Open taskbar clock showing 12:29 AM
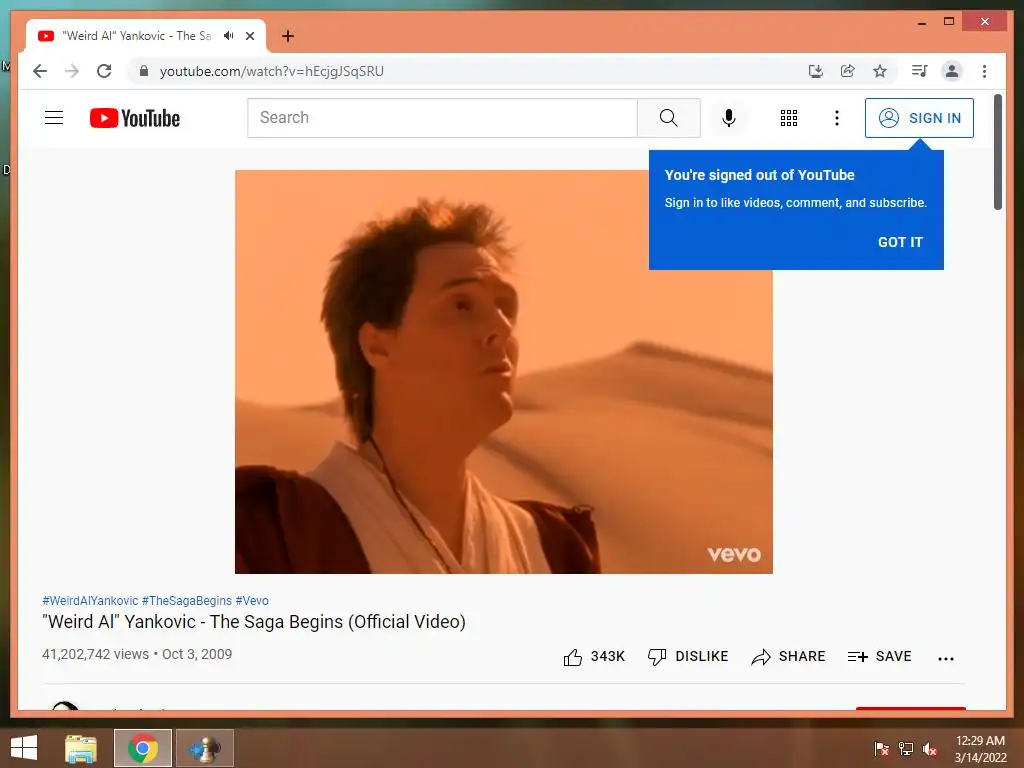The image size is (1024, 768). click(x=980, y=748)
